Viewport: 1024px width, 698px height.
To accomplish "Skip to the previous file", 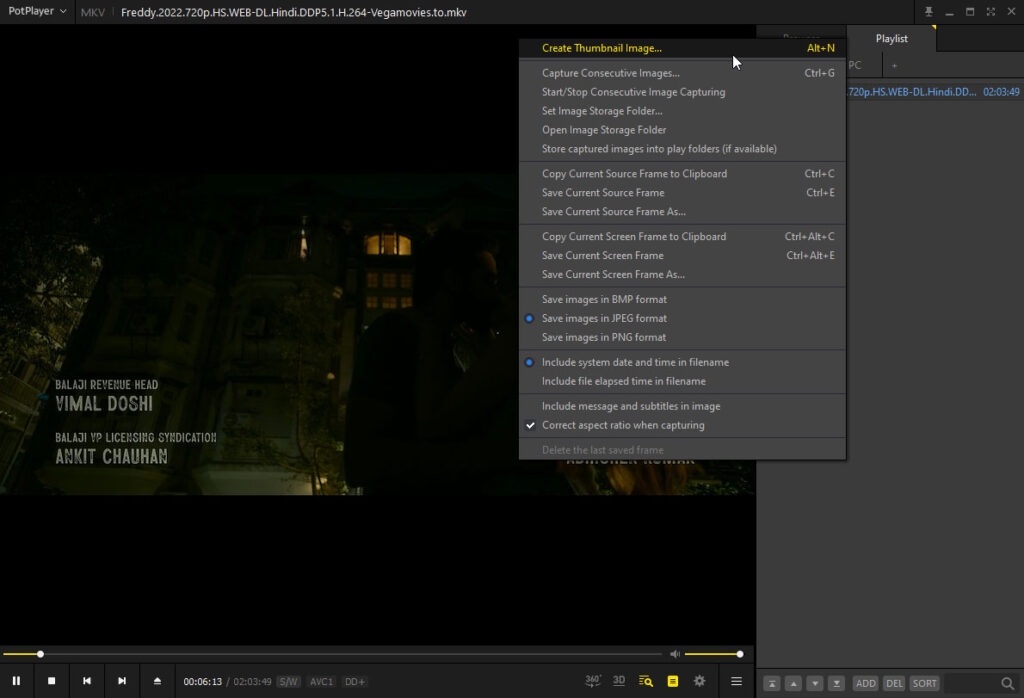I will pyautogui.click(x=87, y=681).
